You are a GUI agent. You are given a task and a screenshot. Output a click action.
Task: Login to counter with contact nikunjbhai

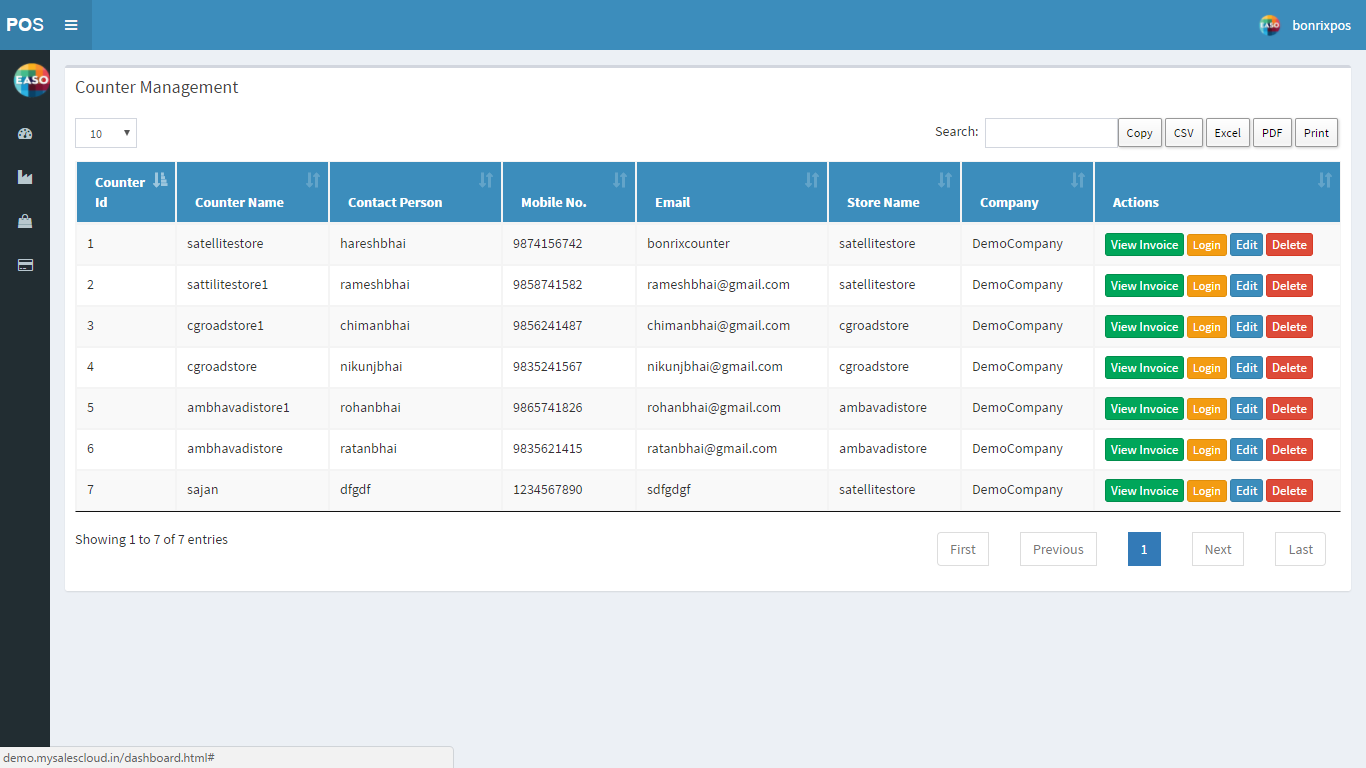pyautogui.click(x=1207, y=368)
